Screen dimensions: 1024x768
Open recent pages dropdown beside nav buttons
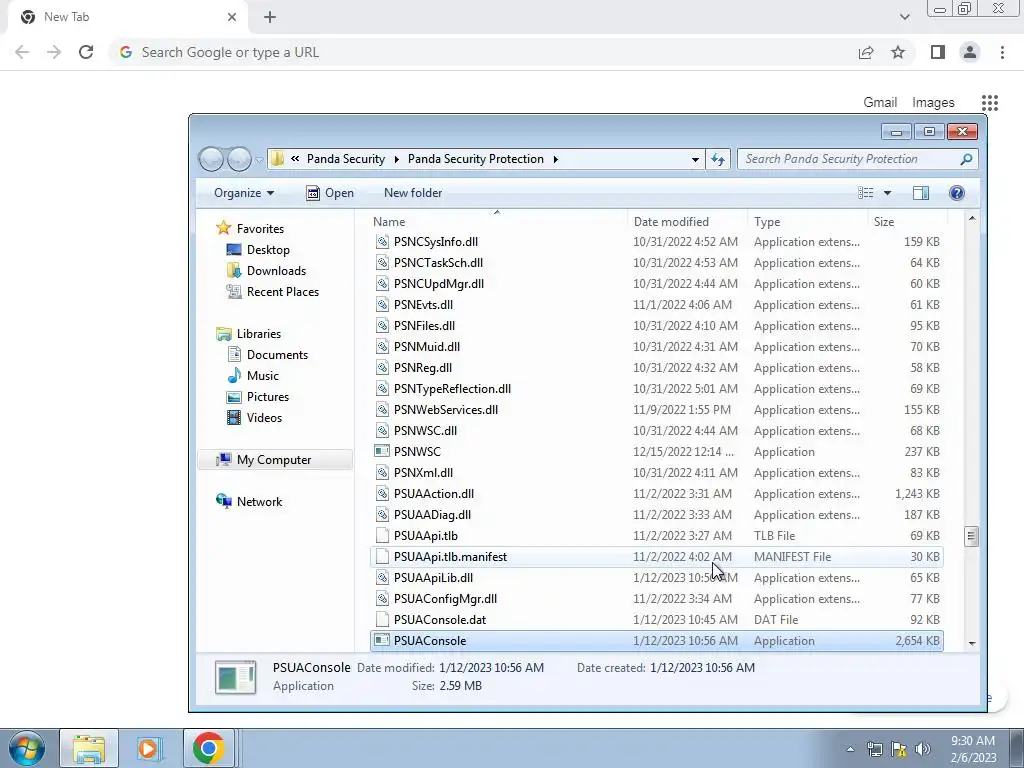point(259,159)
